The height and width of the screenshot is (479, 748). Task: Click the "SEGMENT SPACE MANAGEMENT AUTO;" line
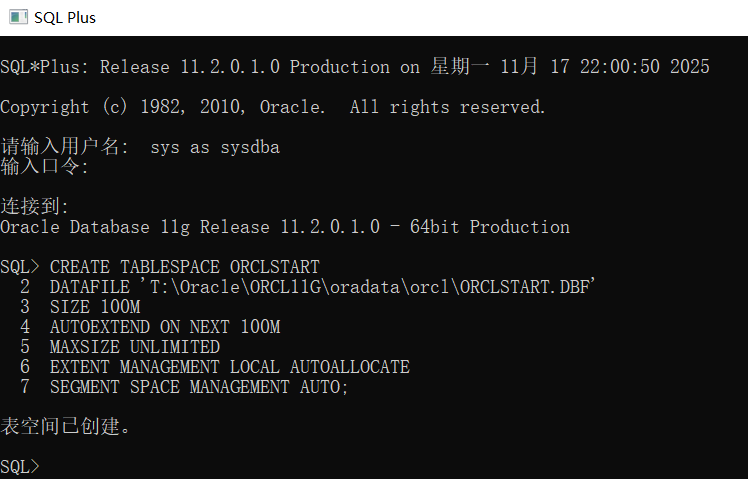click(x=199, y=387)
